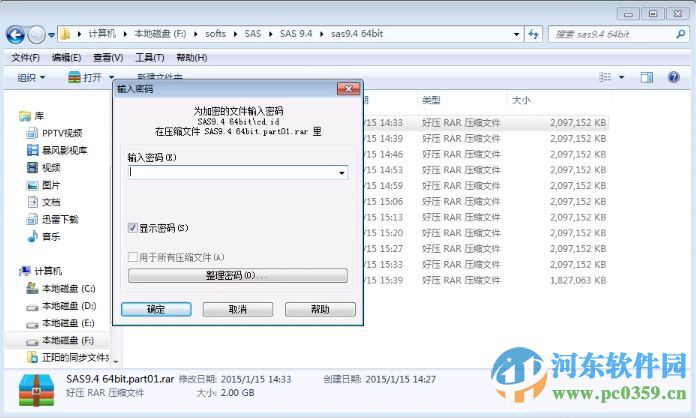This screenshot has width=696, height=418.
Task: Expand the address bar history dropdown
Action: (516, 34)
